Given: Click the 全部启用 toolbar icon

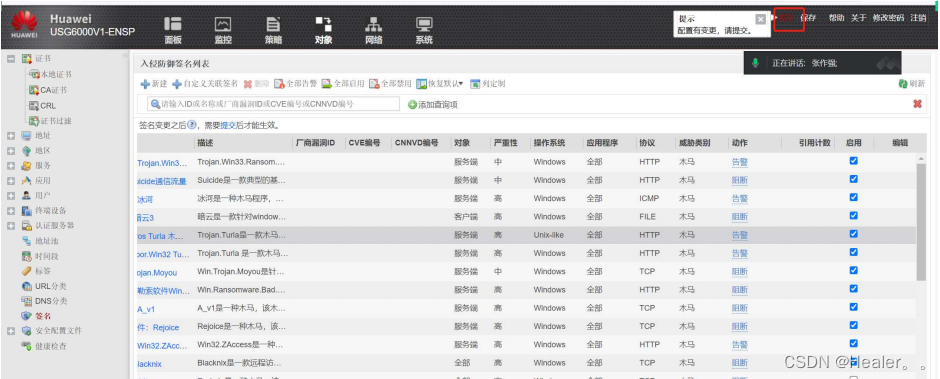Looking at the screenshot, I should (x=326, y=84).
